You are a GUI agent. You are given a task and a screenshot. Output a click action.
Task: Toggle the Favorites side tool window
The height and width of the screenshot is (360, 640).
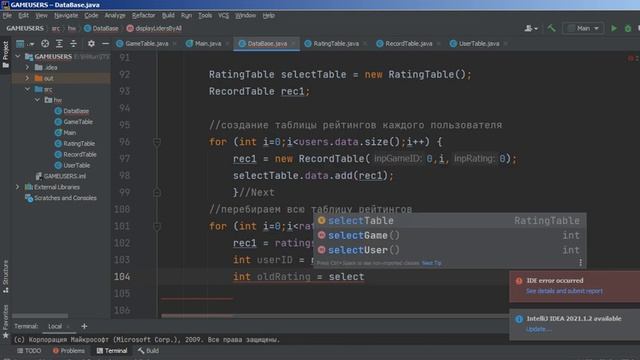(x=5, y=322)
